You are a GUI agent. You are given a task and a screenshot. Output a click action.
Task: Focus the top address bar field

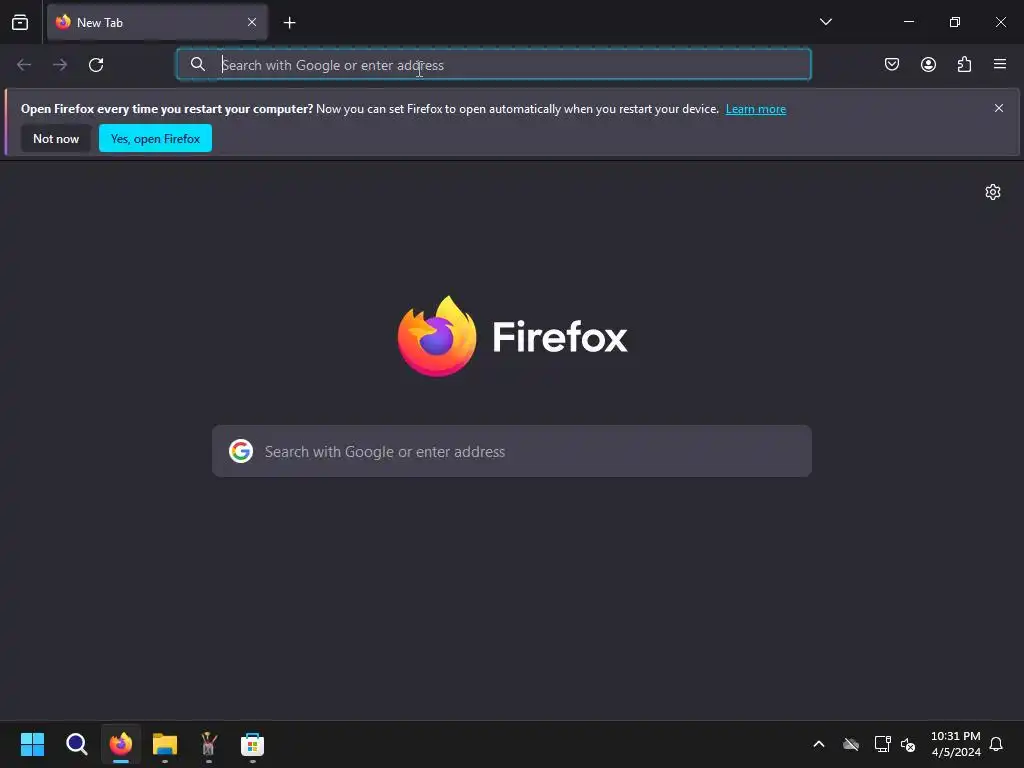point(494,65)
